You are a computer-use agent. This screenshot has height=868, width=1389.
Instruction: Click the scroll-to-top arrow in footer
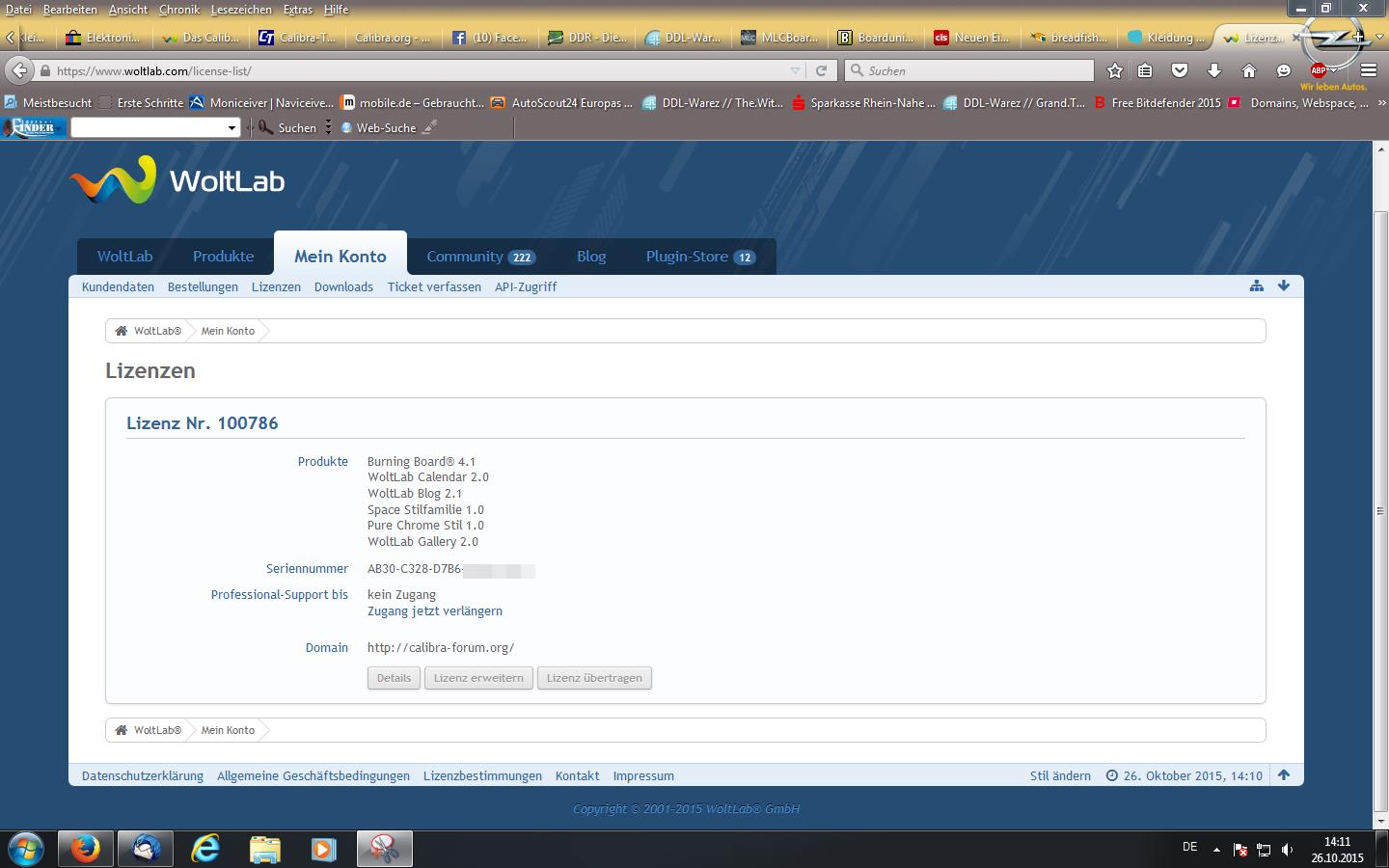(x=1284, y=775)
